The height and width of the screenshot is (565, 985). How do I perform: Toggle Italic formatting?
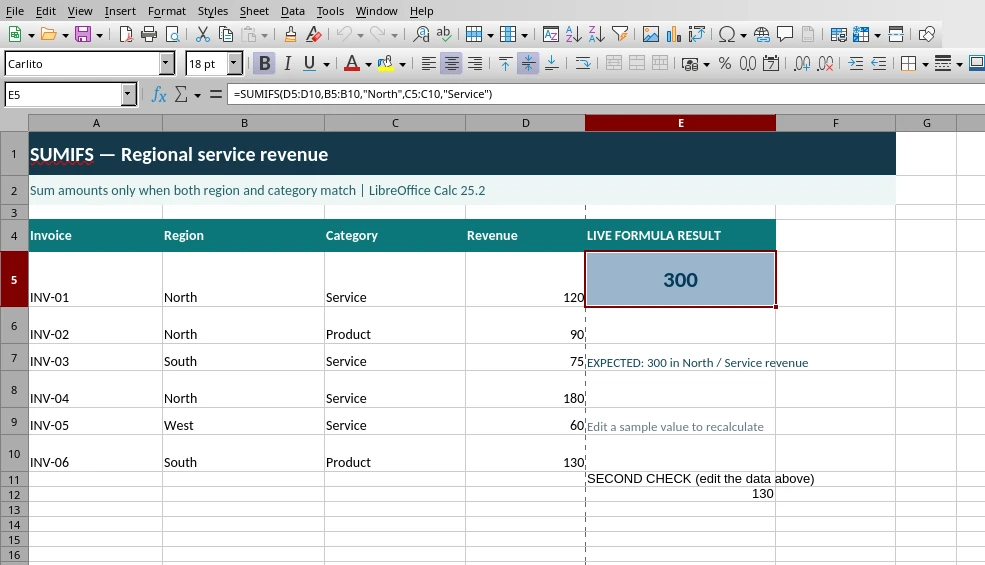287,63
